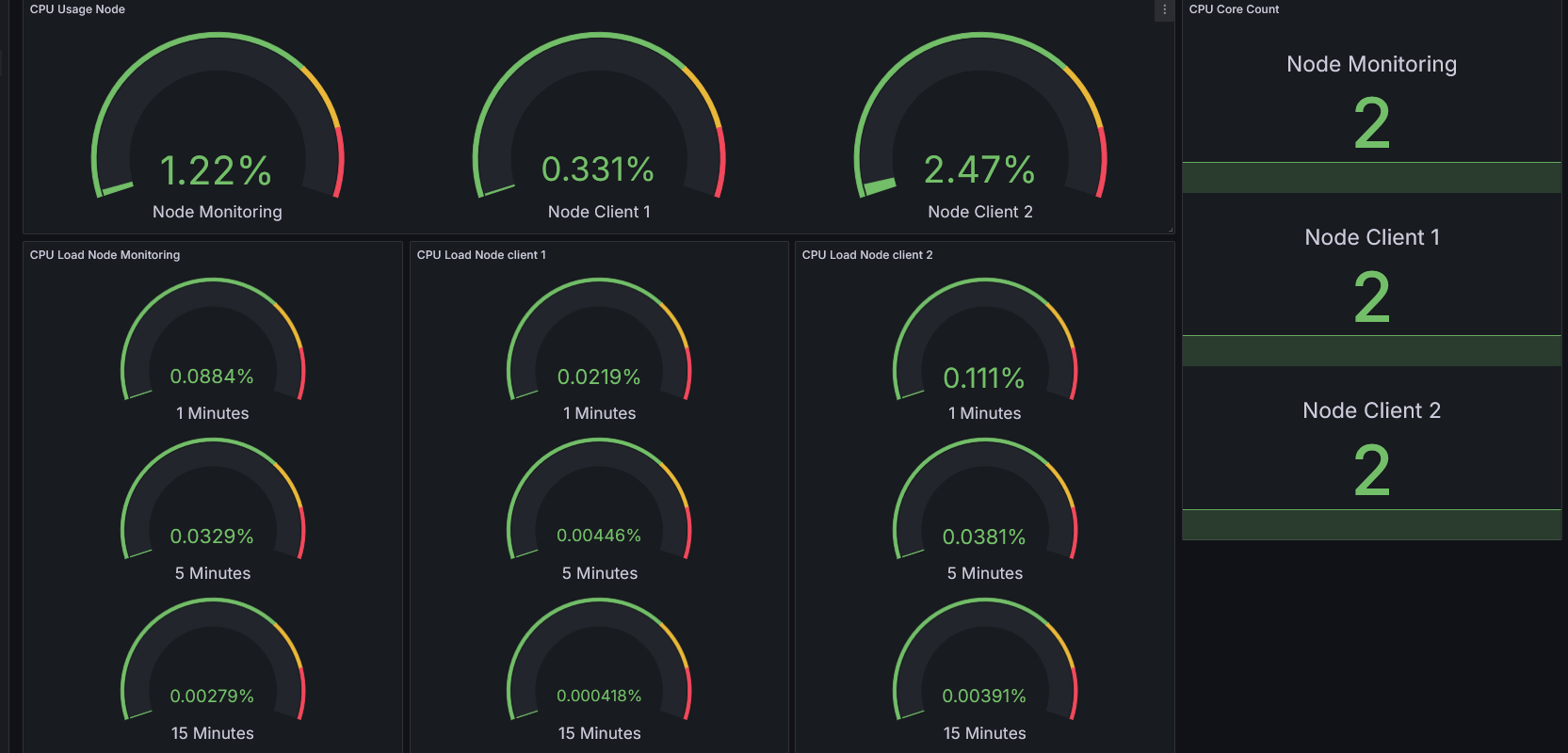Viewport: 1568px width, 753px height.
Task: Click the CPU Usage Node resize handle
Action: 1171,230
